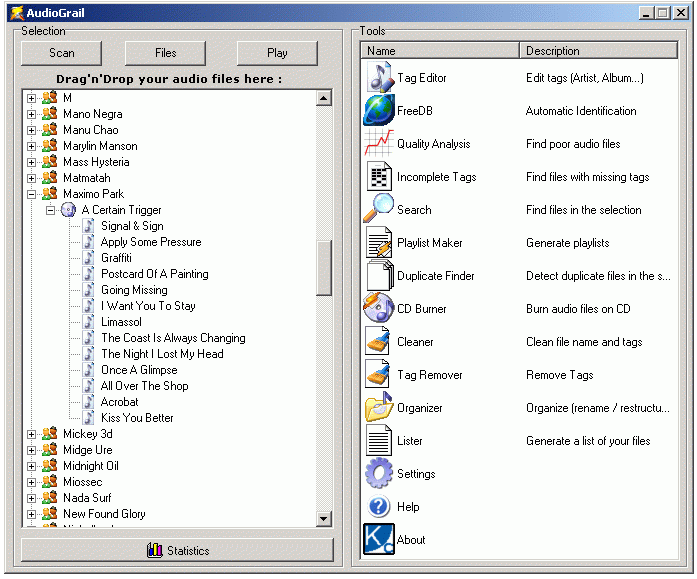Expand the New Found Glory node

coord(31,514)
